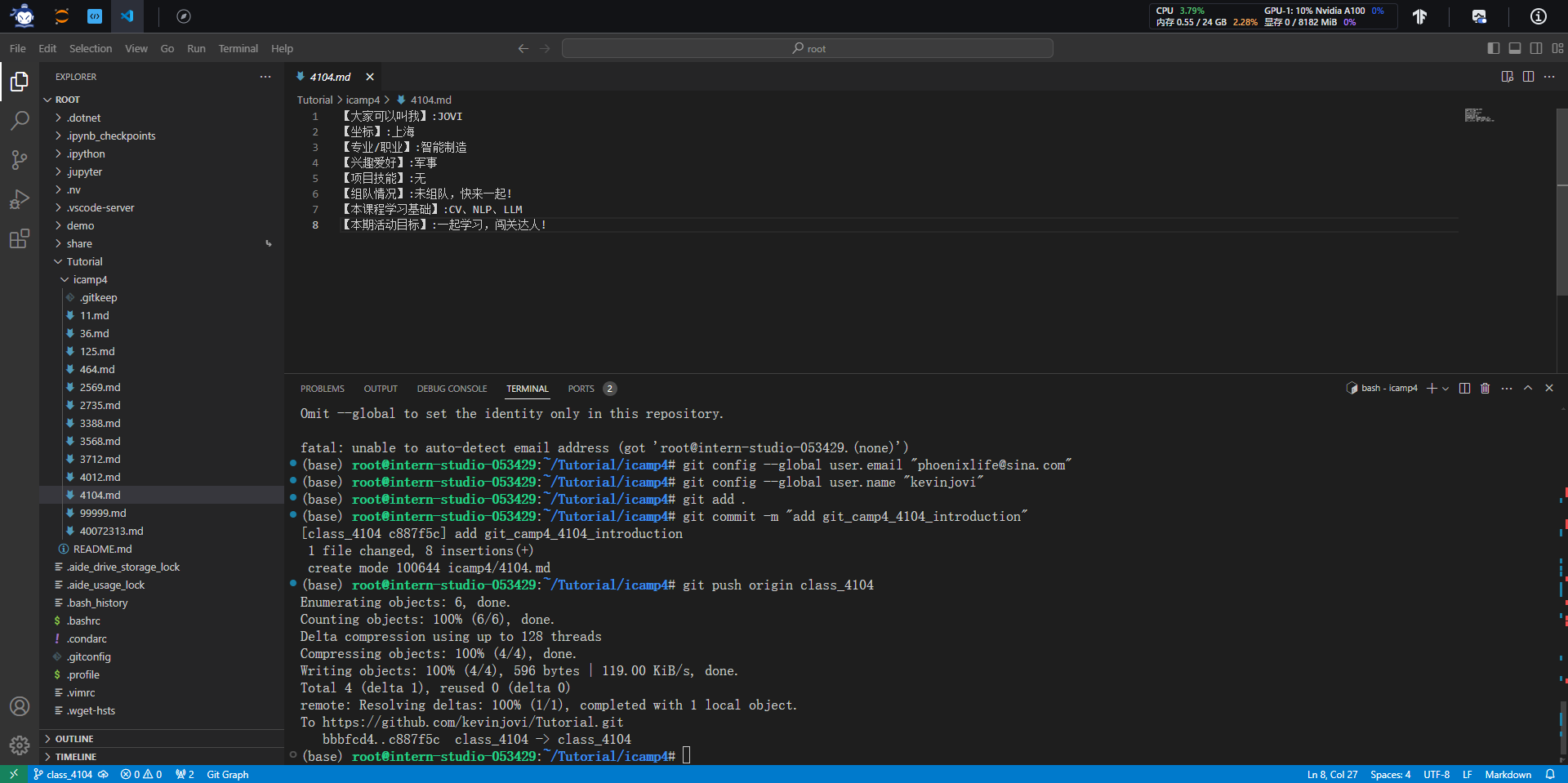
Task: Switch to the OUTPUT tab
Action: coord(381,389)
